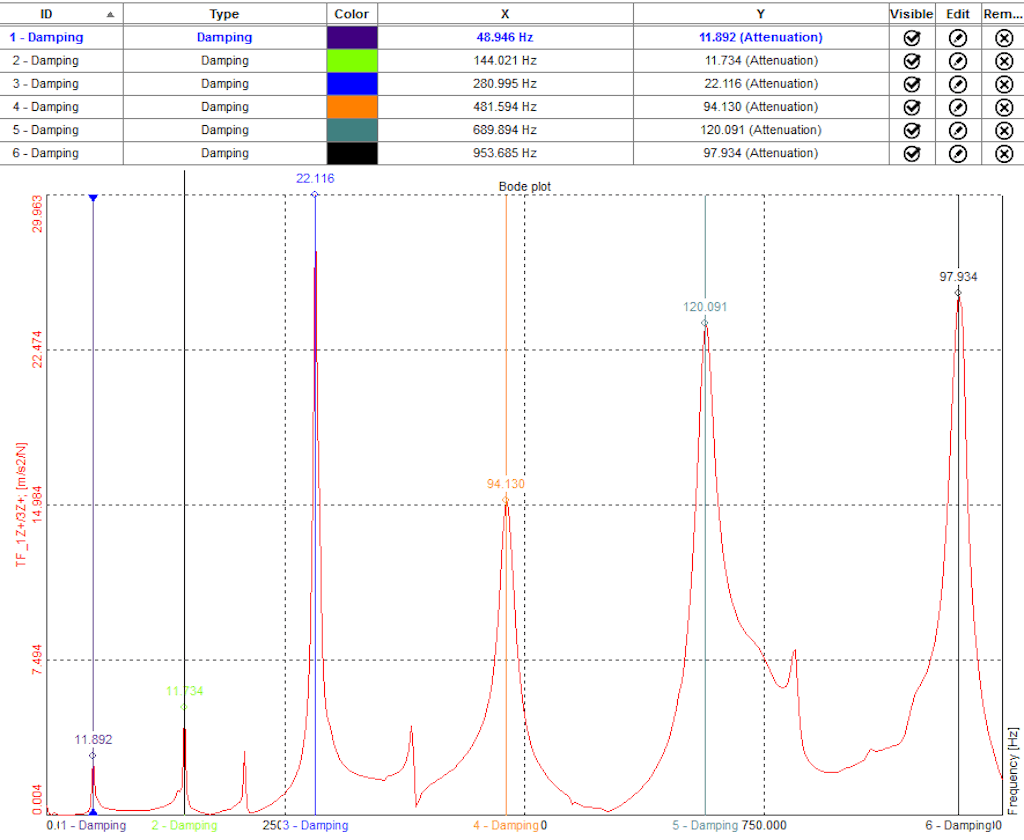The width and height of the screenshot is (1024, 840).
Task: Select the 3 - Damping row ID
Action: coord(46,84)
